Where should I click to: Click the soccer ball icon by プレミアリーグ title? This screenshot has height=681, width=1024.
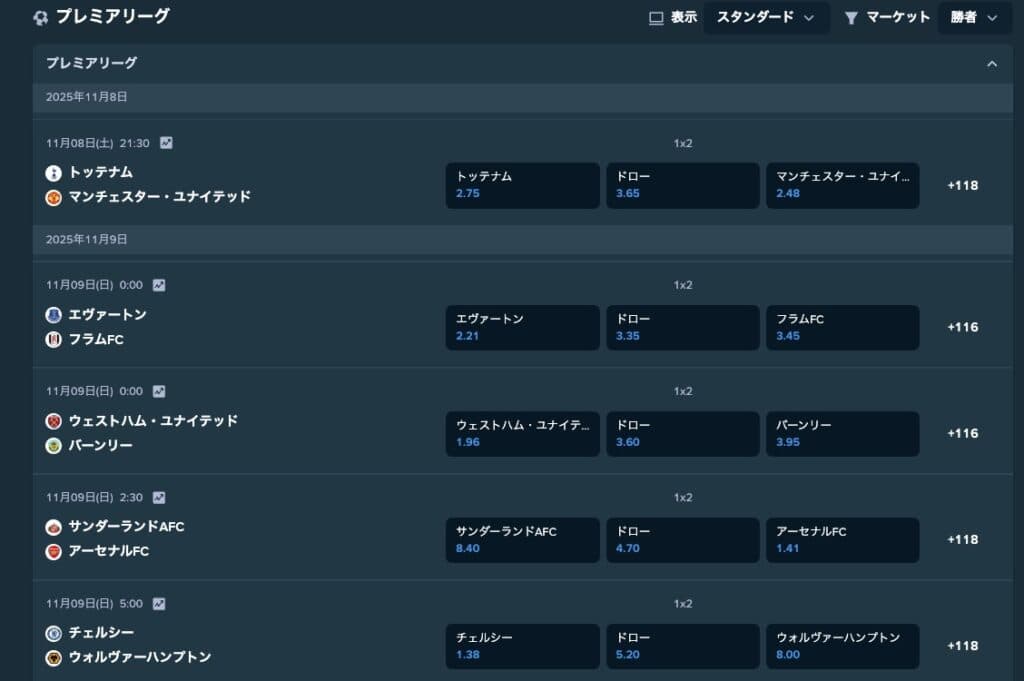click(x=40, y=17)
